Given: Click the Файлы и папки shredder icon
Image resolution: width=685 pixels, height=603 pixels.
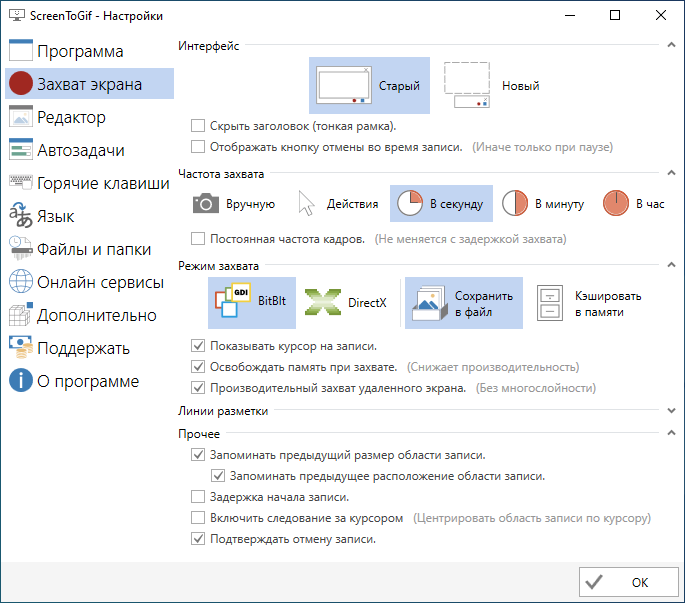Looking at the screenshot, I should point(21,248).
